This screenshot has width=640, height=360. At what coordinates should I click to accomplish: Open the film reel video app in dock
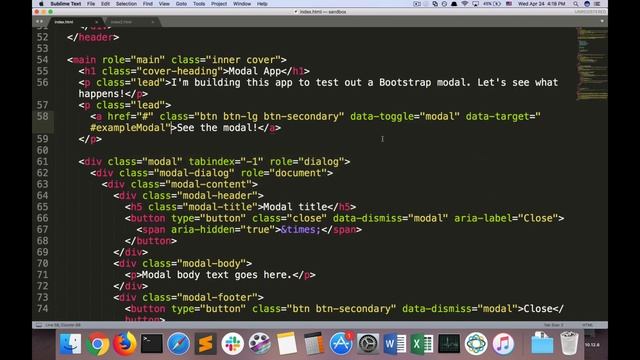pos(260,344)
